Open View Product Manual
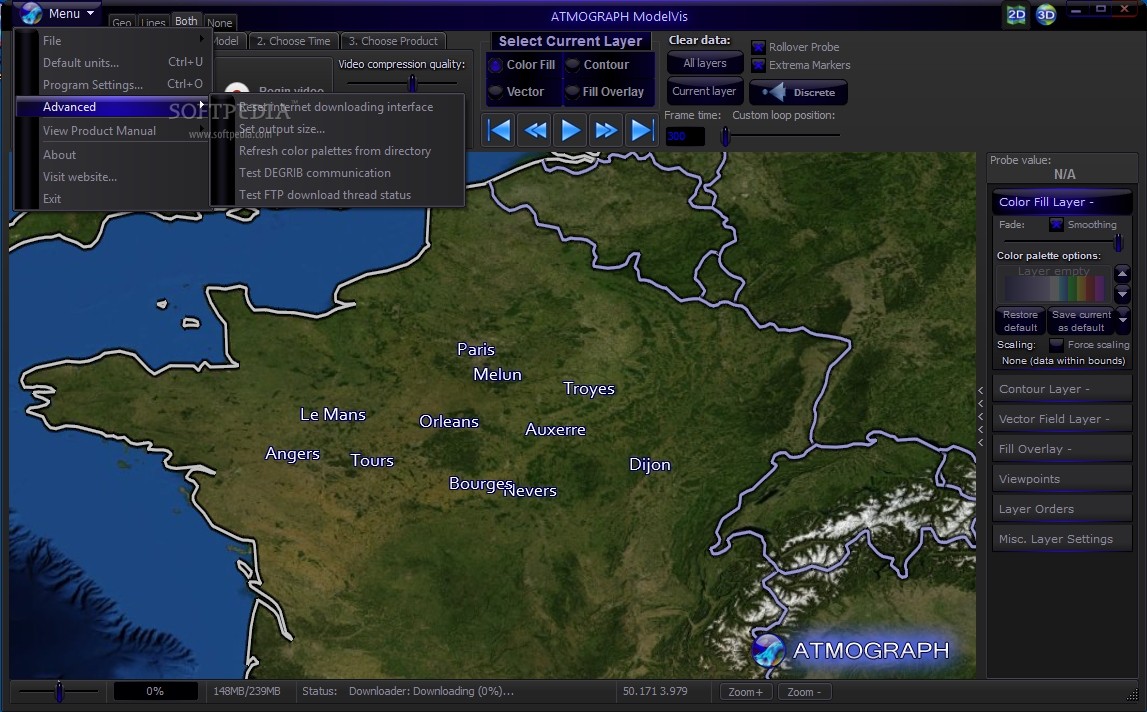 click(x=113, y=131)
